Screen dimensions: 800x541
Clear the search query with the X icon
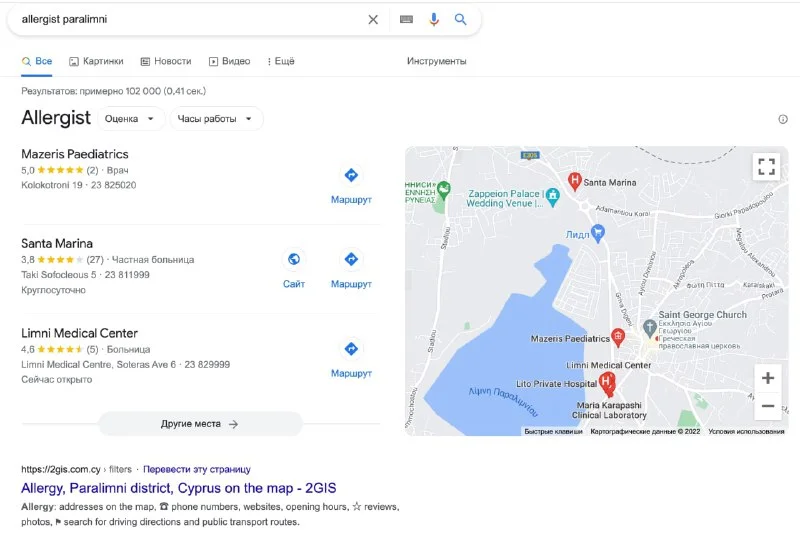tap(373, 19)
